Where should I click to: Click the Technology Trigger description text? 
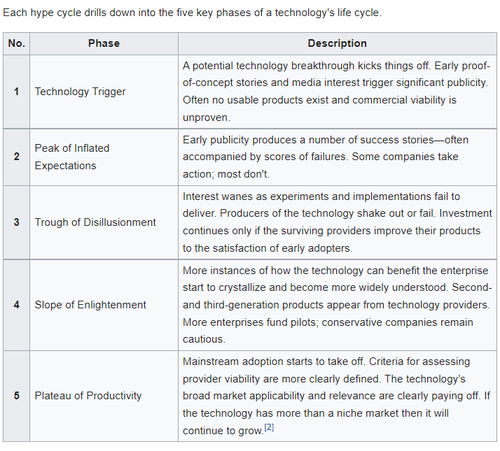[x=336, y=92]
